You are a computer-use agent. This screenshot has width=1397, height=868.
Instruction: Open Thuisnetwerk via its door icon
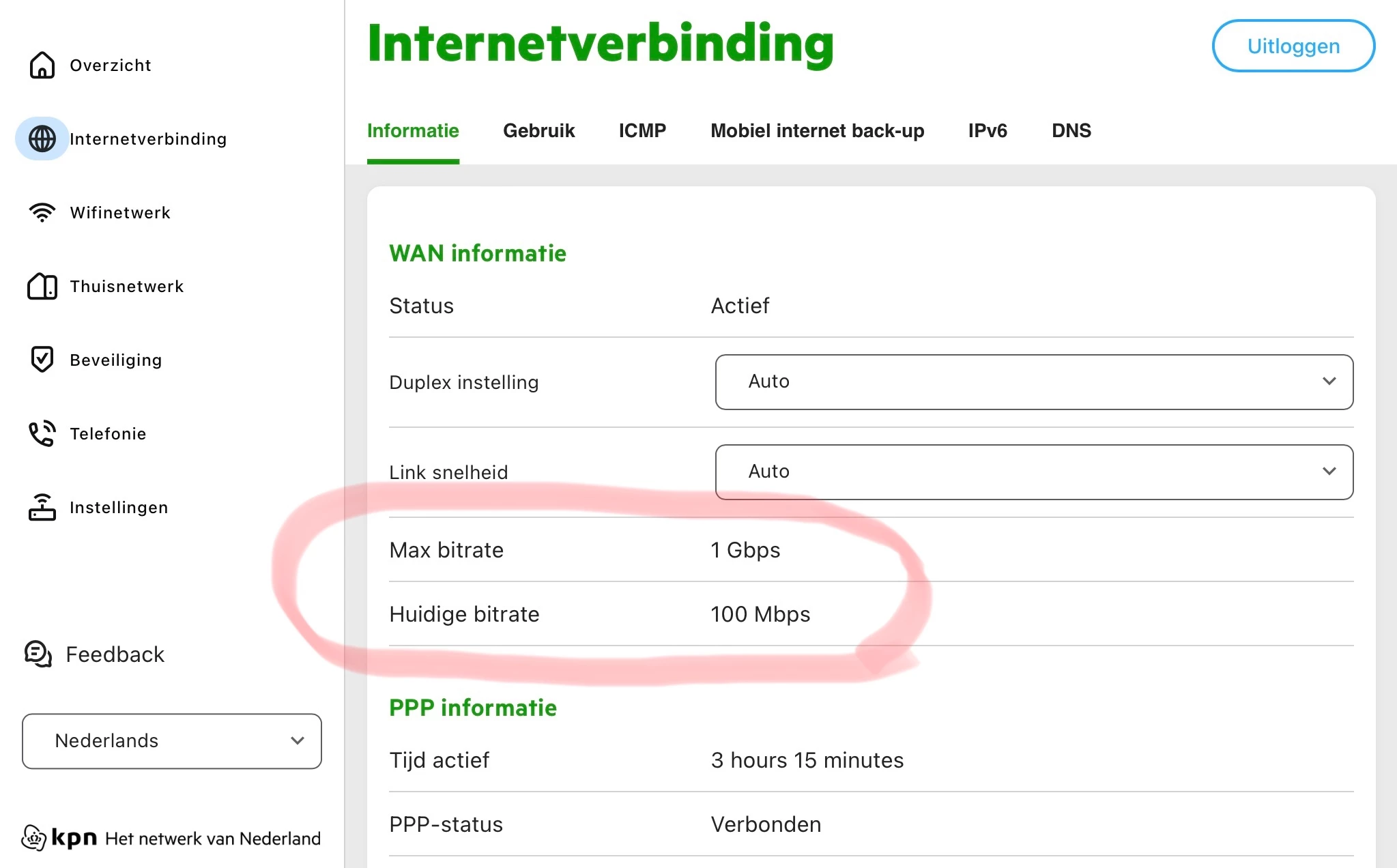(42, 286)
